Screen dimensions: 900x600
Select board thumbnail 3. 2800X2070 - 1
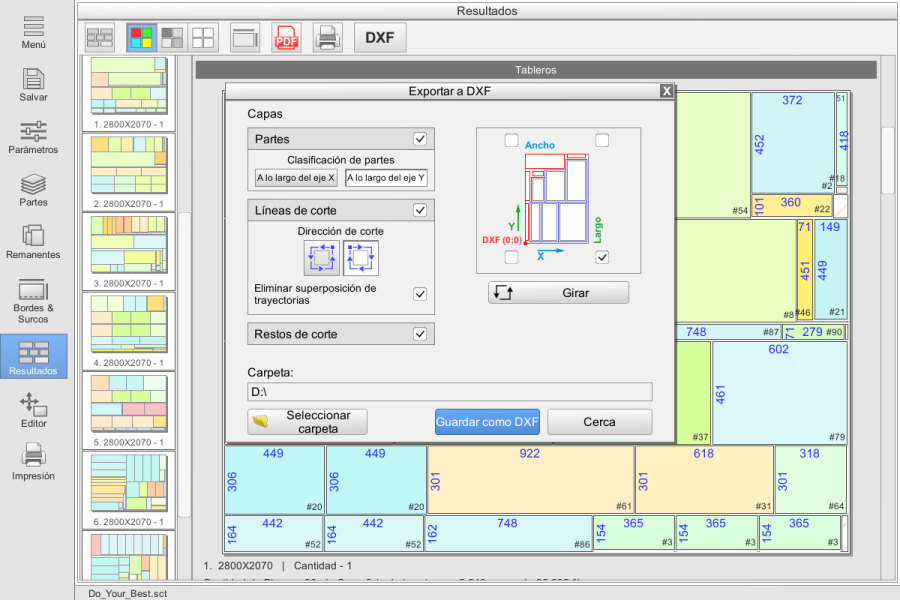(129, 252)
